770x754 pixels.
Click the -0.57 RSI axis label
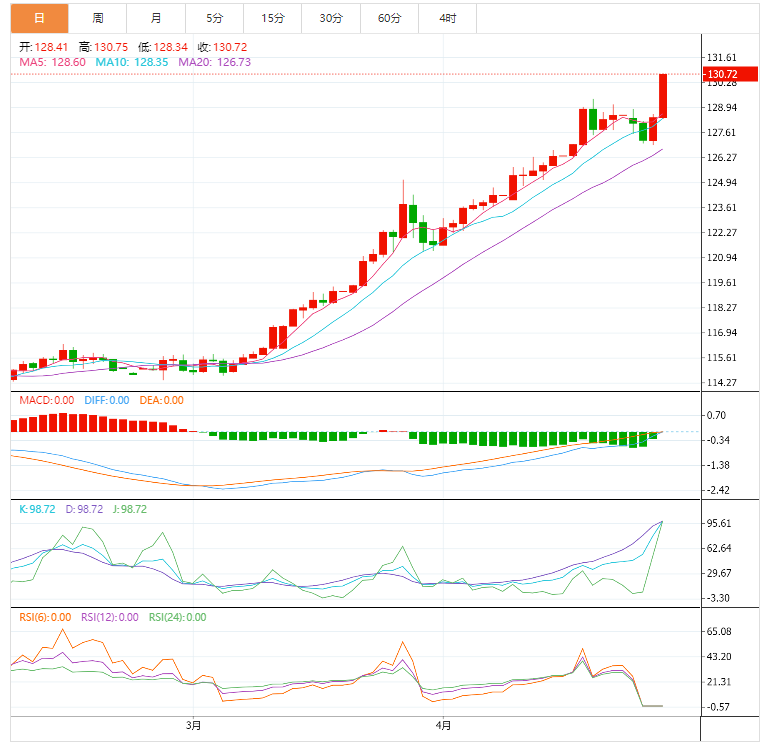tap(718, 707)
